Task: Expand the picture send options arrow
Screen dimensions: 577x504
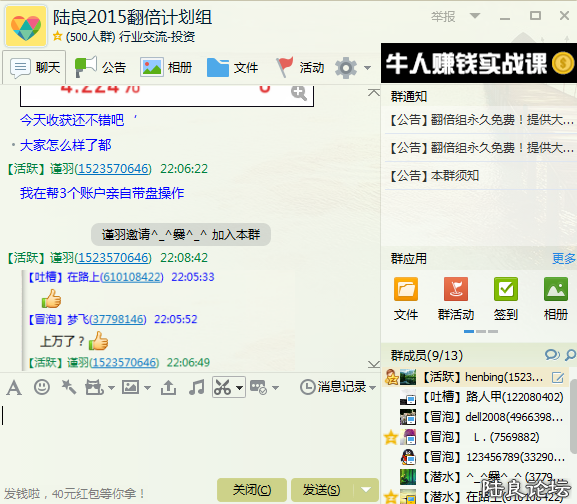Action: coord(147,388)
